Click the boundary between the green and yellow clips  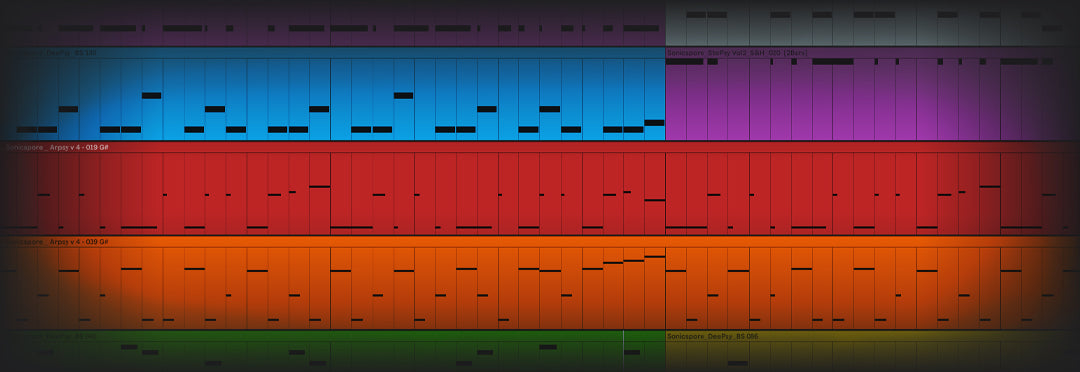(x=665, y=351)
